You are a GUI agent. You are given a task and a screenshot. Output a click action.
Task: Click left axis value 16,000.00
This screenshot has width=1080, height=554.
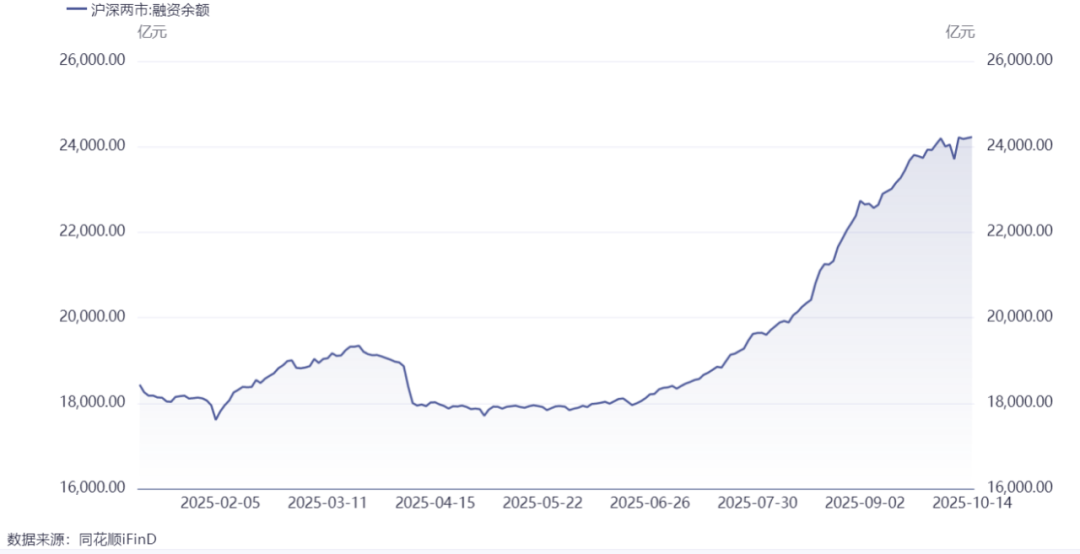(x=93, y=488)
